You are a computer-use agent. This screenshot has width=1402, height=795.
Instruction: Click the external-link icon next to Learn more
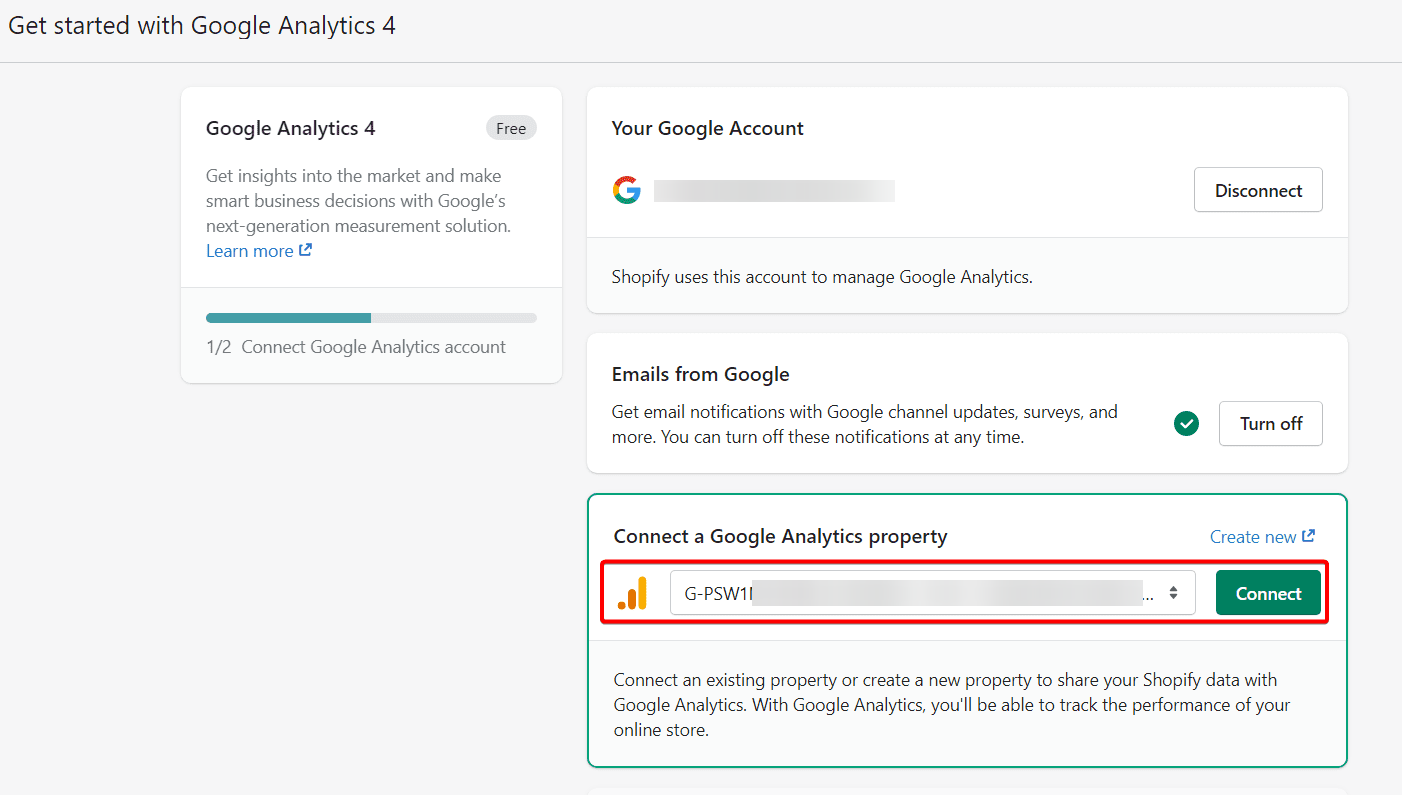click(x=306, y=250)
